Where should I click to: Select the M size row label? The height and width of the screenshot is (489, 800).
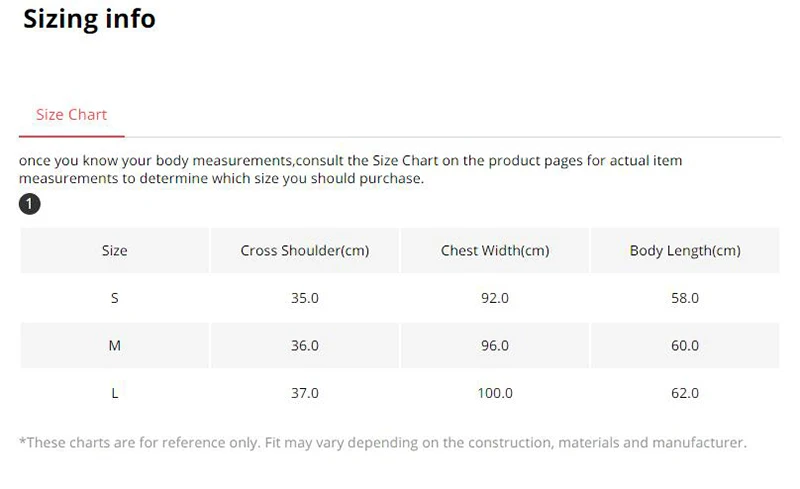(115, 346)
